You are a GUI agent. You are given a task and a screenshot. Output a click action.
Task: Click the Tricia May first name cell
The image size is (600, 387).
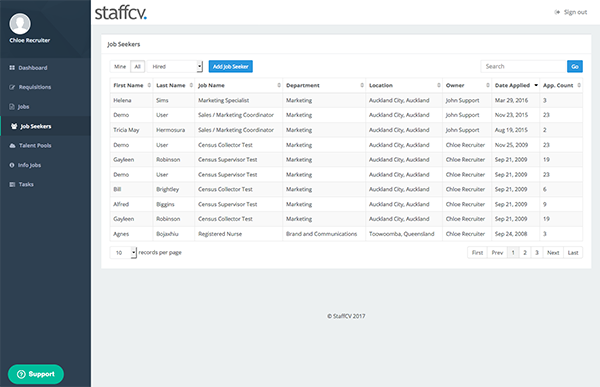coord(131,130)
